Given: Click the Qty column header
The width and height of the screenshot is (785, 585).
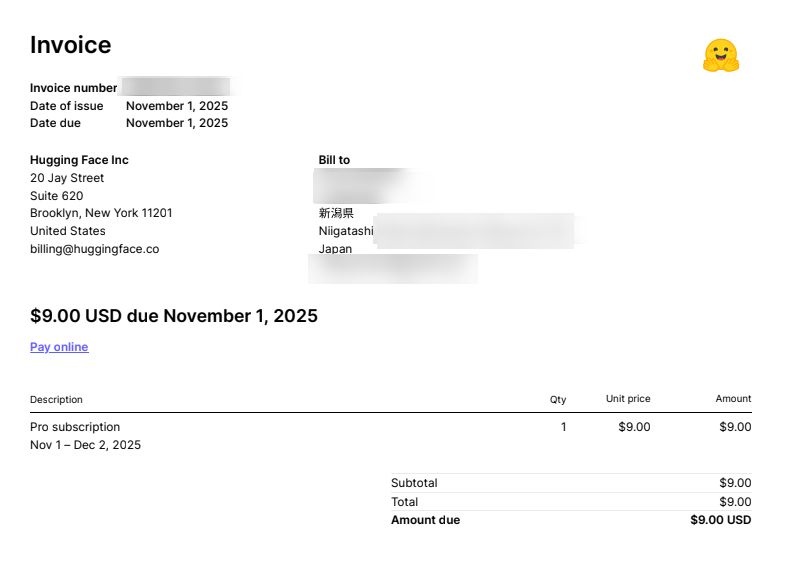Looking at the screenshot, I should point(558,399).
